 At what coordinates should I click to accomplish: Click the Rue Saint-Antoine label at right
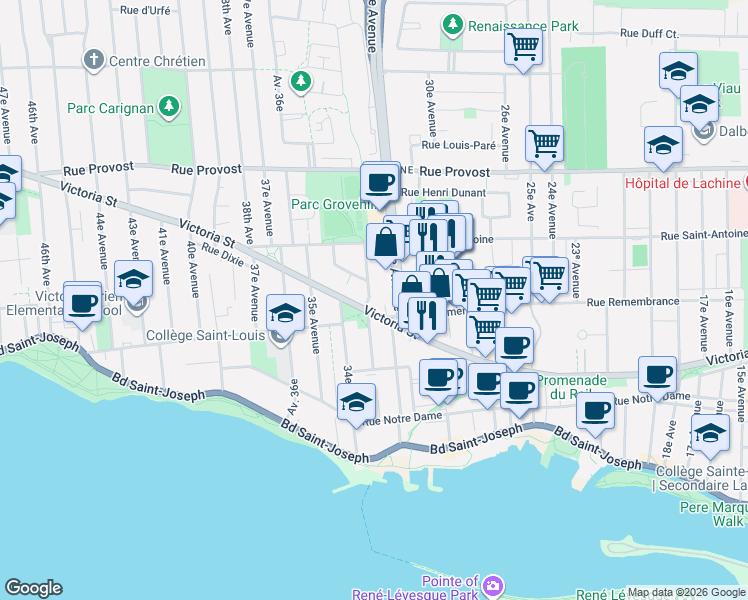coord(704,235)
